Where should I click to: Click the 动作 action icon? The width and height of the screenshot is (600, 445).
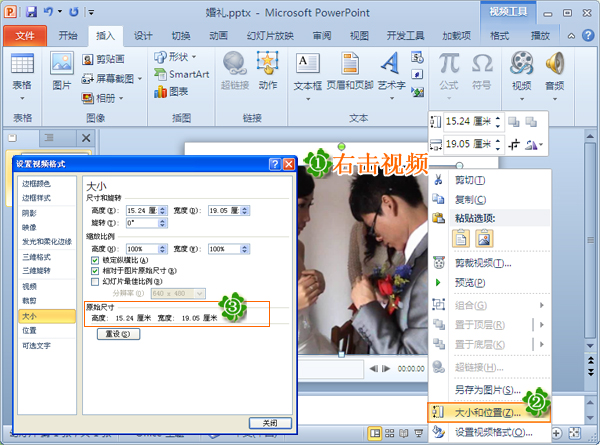(267, 63)
